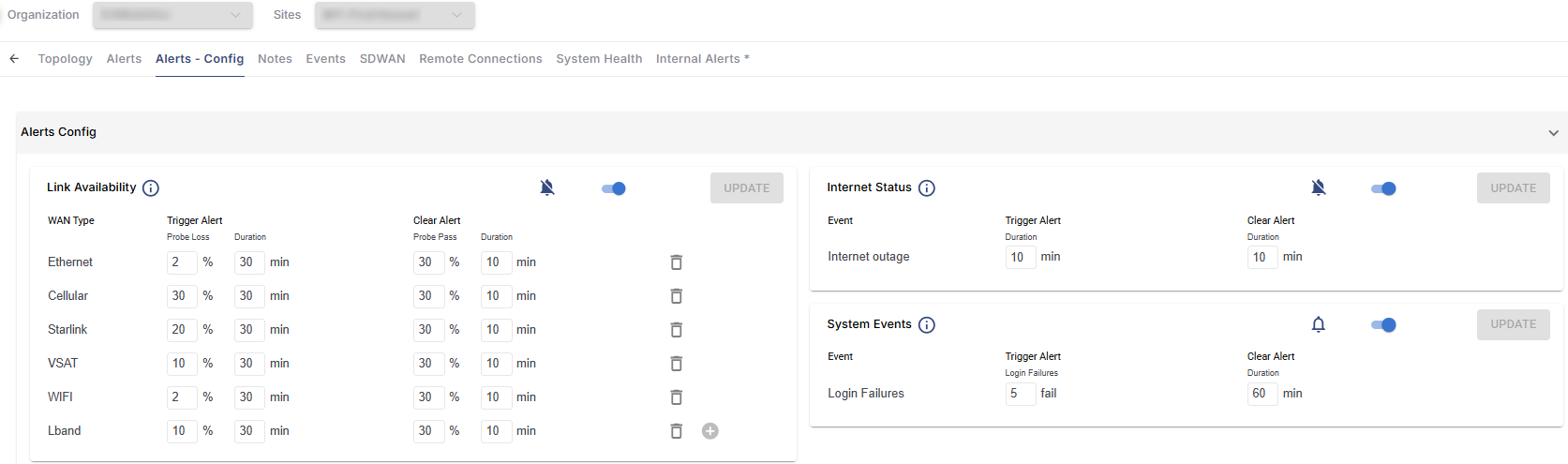Open Link Availability info icon
This screenshot has height=464, width=1568.
151,188
